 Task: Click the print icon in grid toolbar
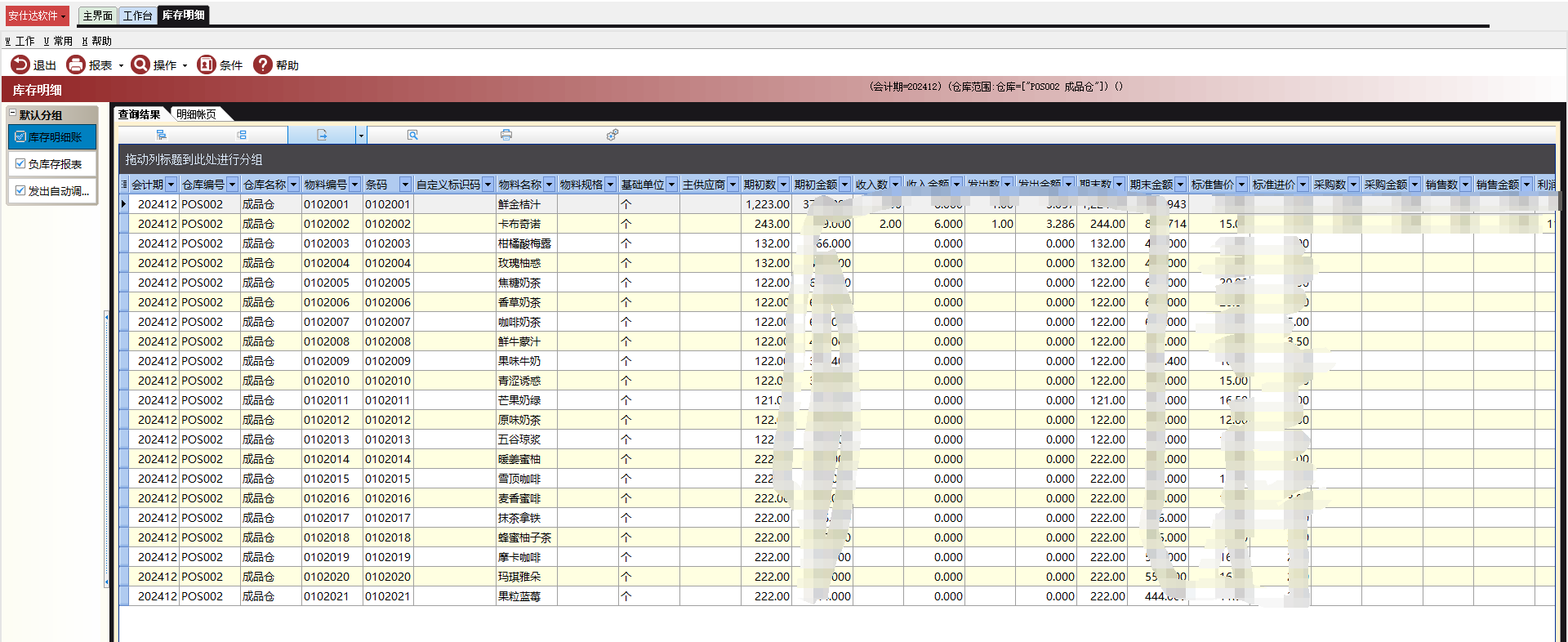tap(506, 135)
